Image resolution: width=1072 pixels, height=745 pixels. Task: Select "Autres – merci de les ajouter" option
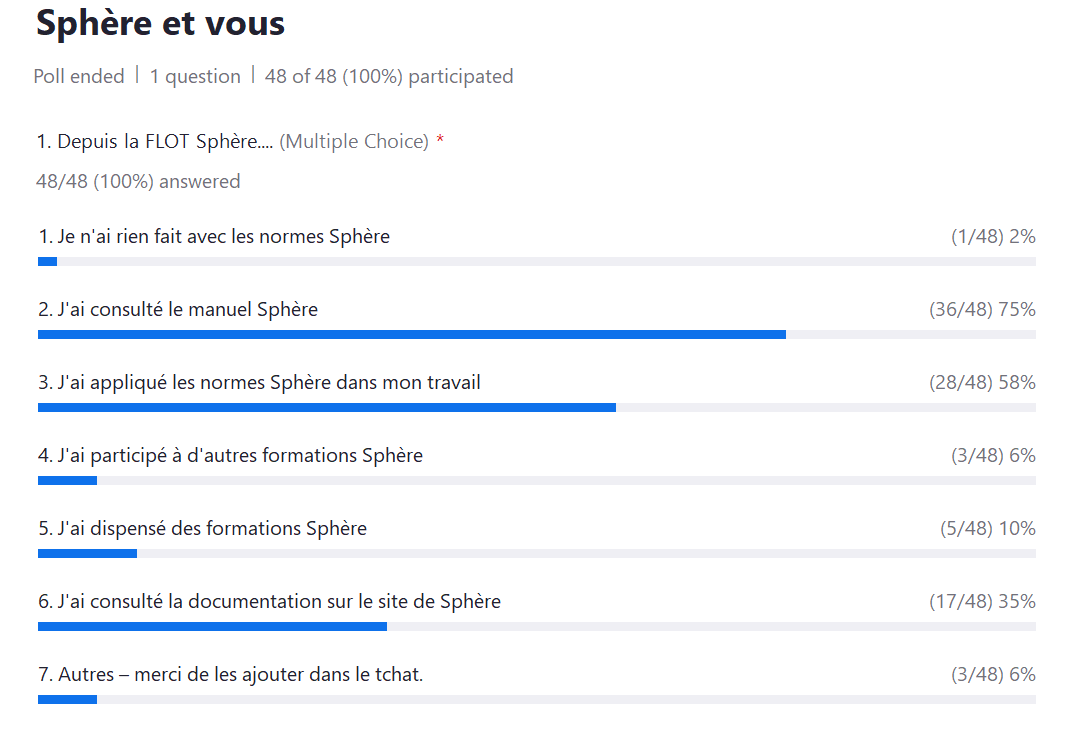[230, 675]
